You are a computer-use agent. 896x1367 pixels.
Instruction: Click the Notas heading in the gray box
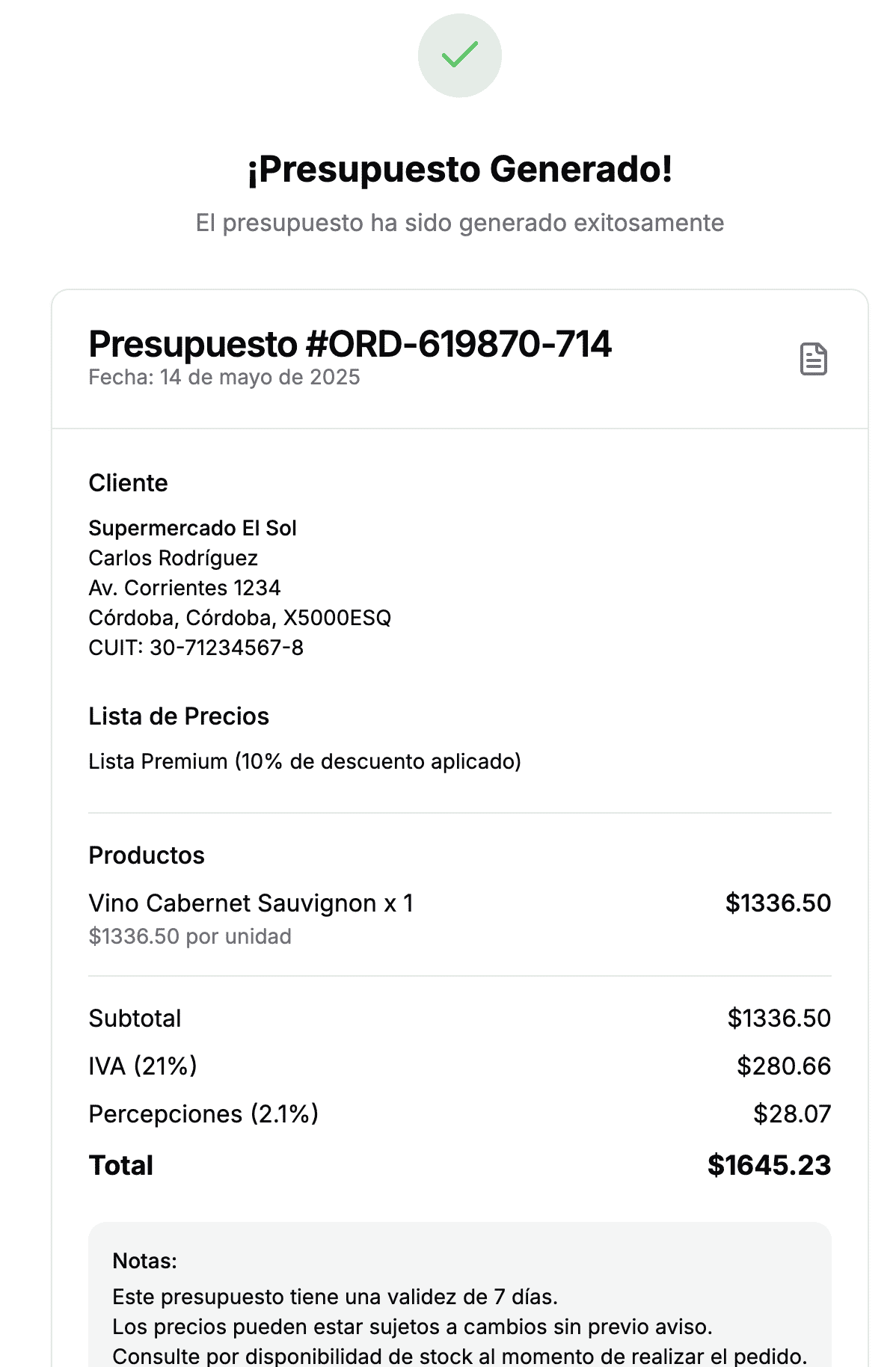pyautogui.click(x=144, y=1261)
